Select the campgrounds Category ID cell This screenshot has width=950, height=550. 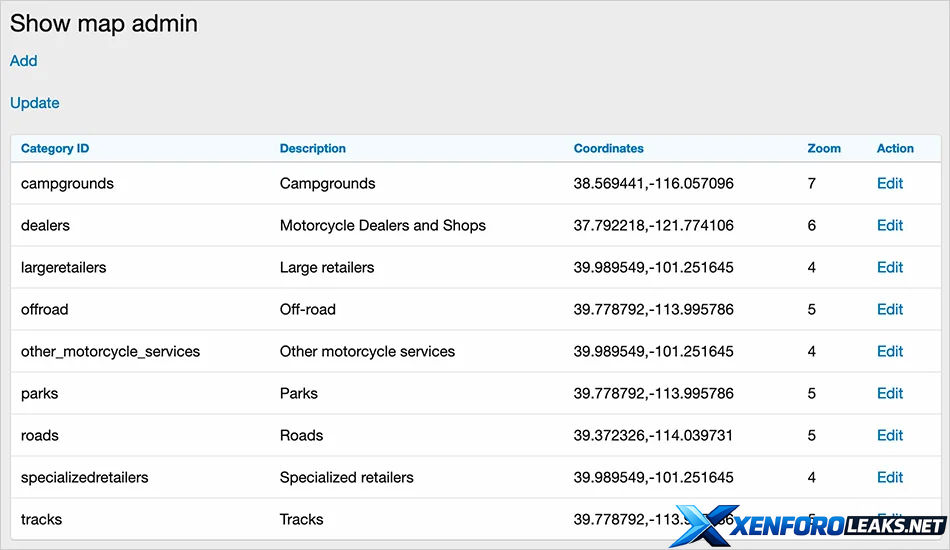[x=67, y=184]
